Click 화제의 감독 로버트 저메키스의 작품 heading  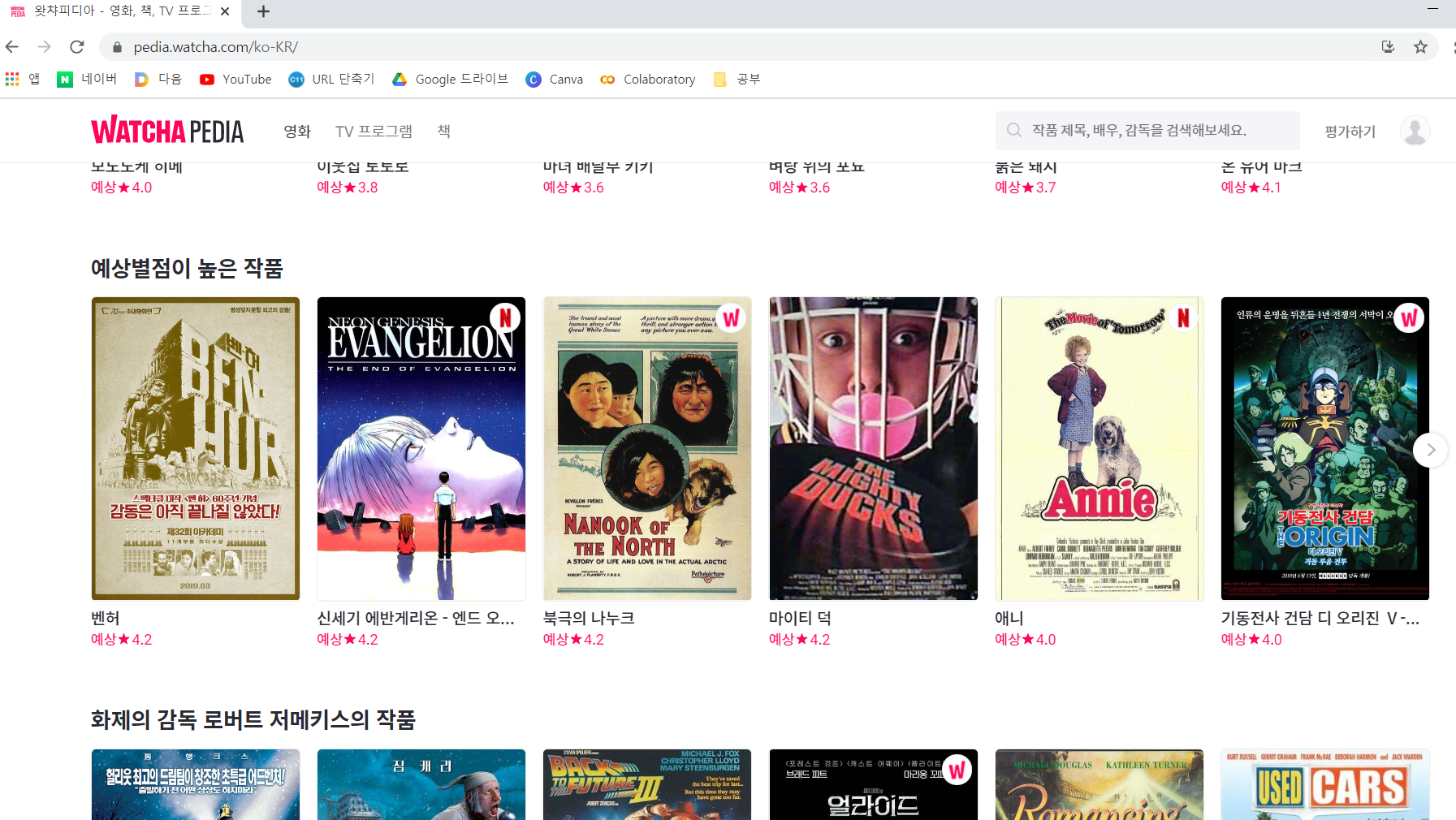(x=253, y=719)
